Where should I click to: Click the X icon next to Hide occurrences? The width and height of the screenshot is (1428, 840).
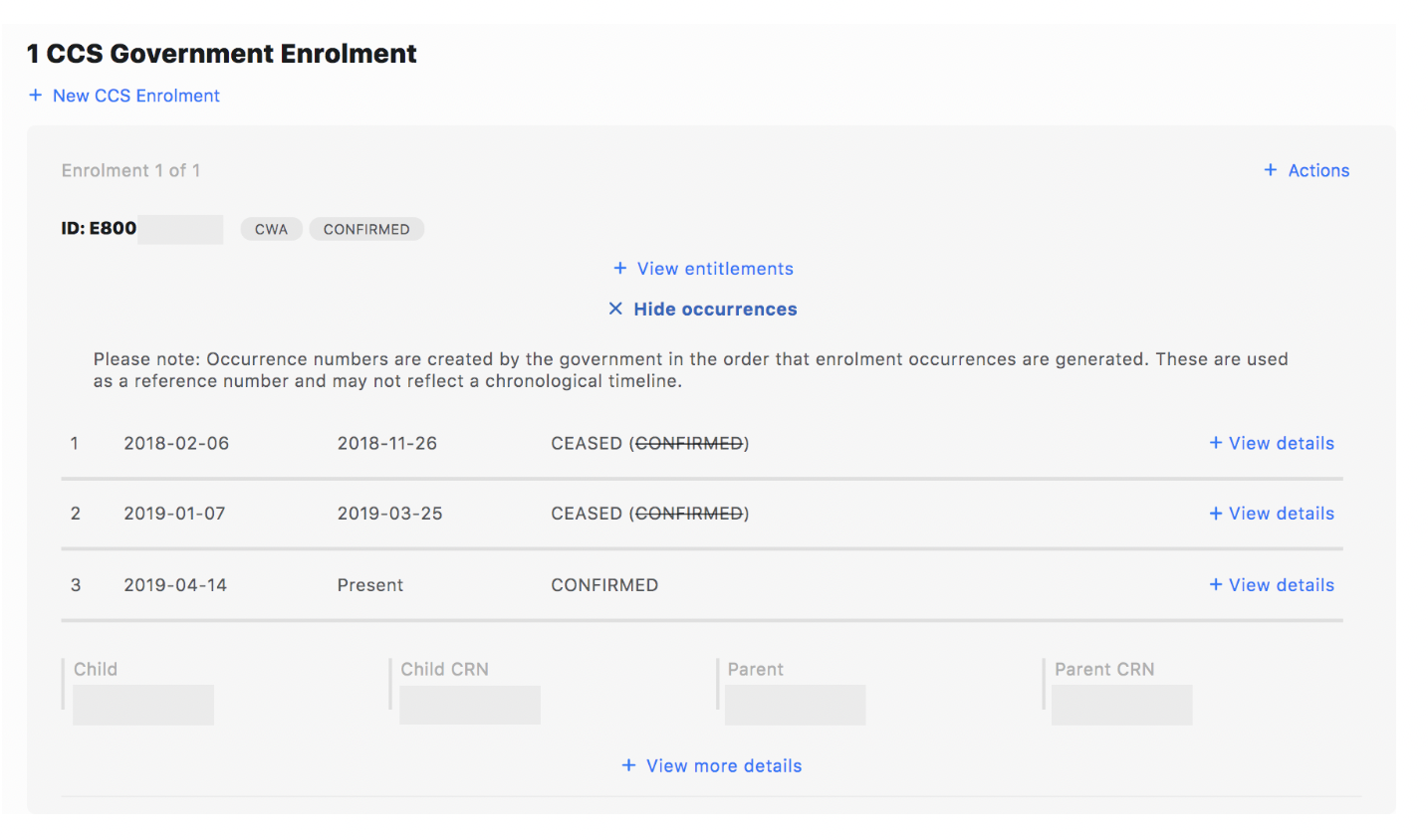click(615, 309)
